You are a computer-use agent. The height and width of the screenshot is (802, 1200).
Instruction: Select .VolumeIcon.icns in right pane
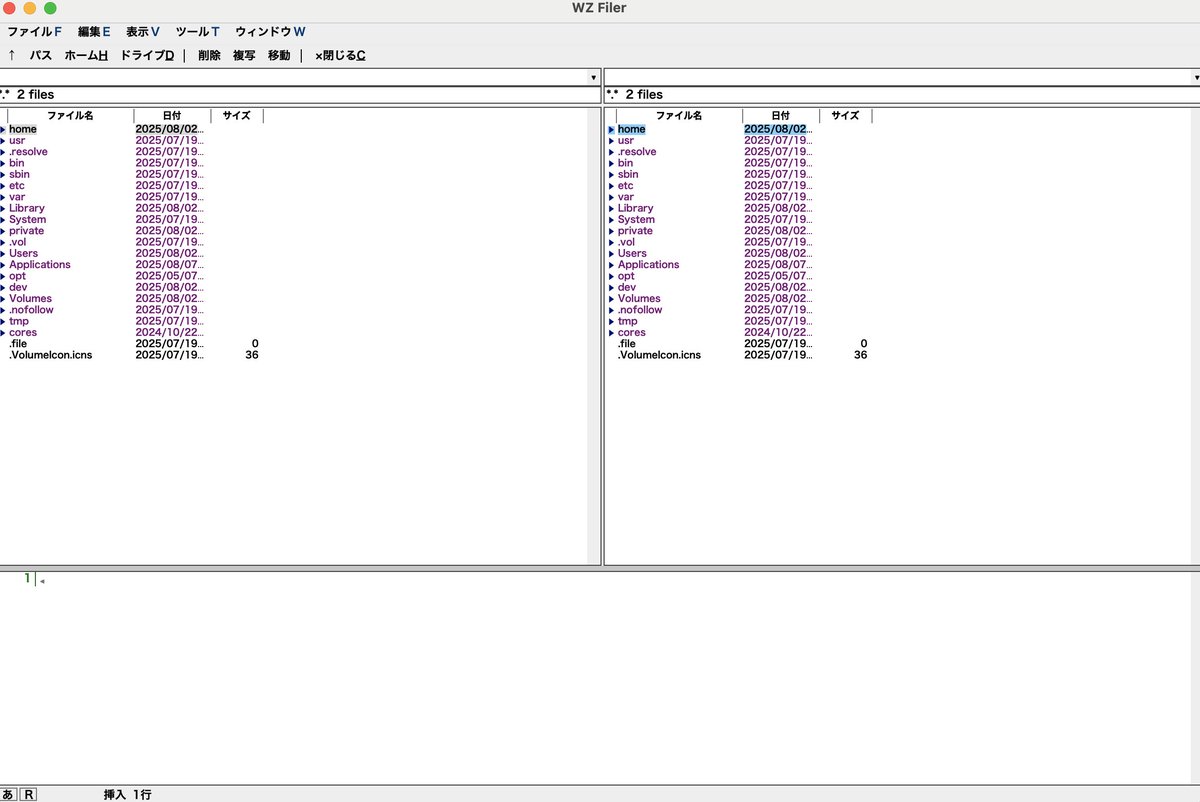pos(660,355)
